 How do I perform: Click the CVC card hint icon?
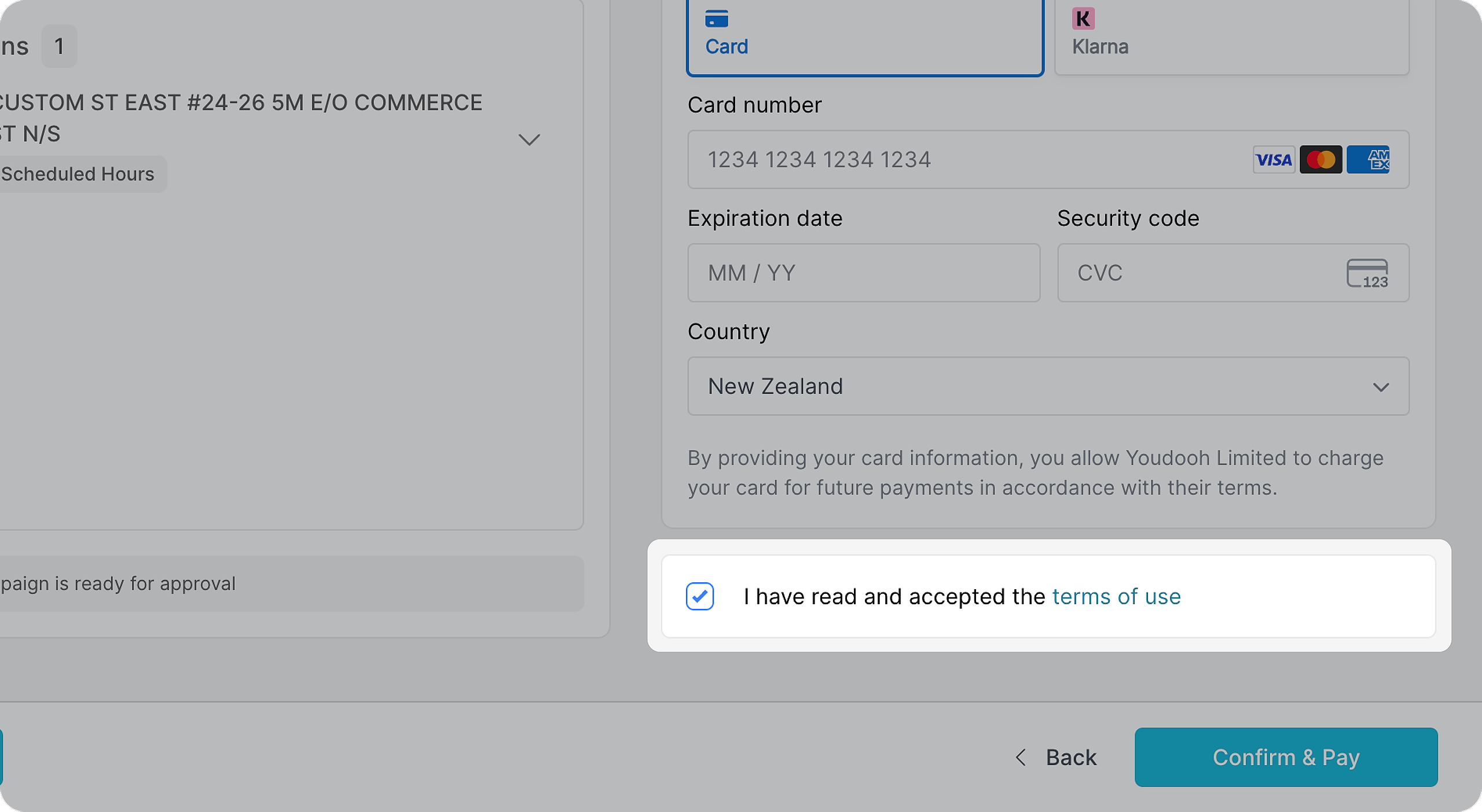coord(1367,273)
